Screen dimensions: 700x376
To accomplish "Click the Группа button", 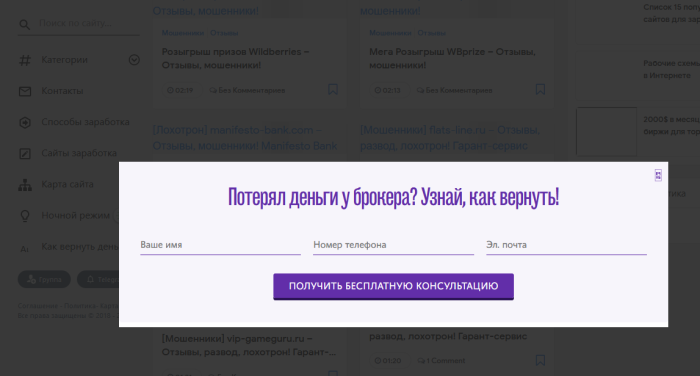I will 44,280.
